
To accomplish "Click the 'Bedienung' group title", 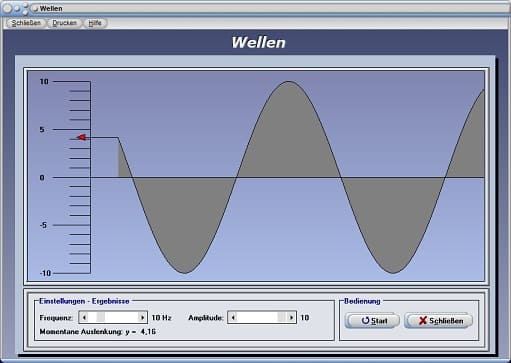I will point(362,301).
